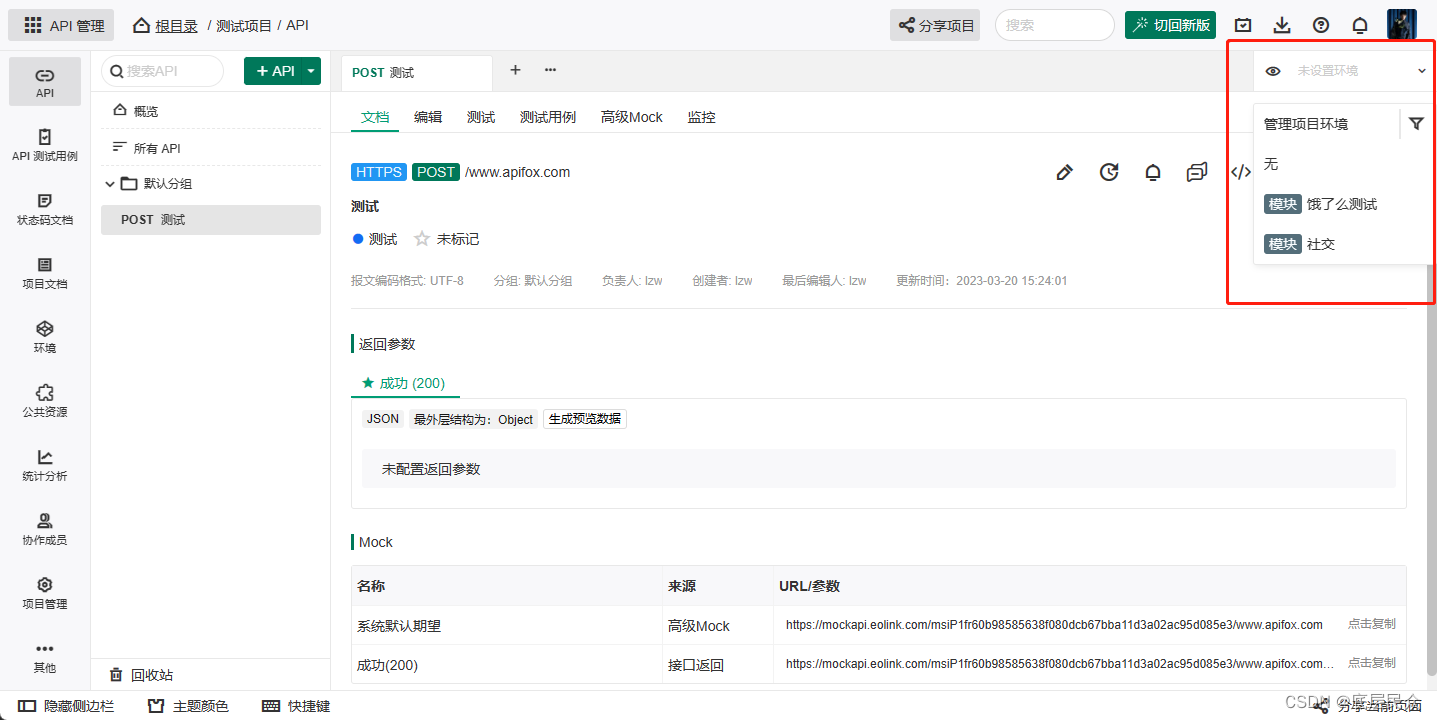
Task: Click 分享当前页面 in bottom bar
Action: (x=1367, y=706)
